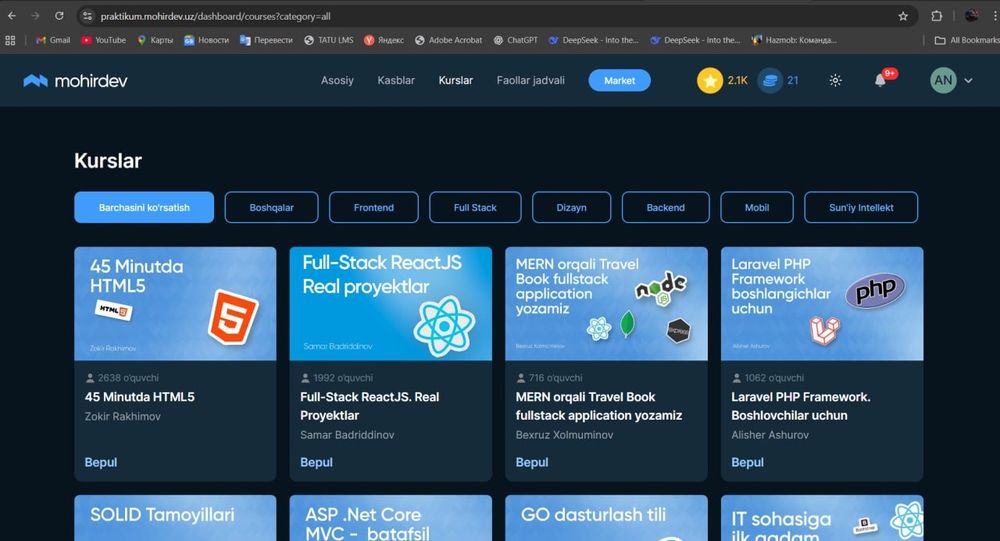This screenshot has height=541, width=1000.
Task: Open Карты bookmark
Action: tap(155, 40)
